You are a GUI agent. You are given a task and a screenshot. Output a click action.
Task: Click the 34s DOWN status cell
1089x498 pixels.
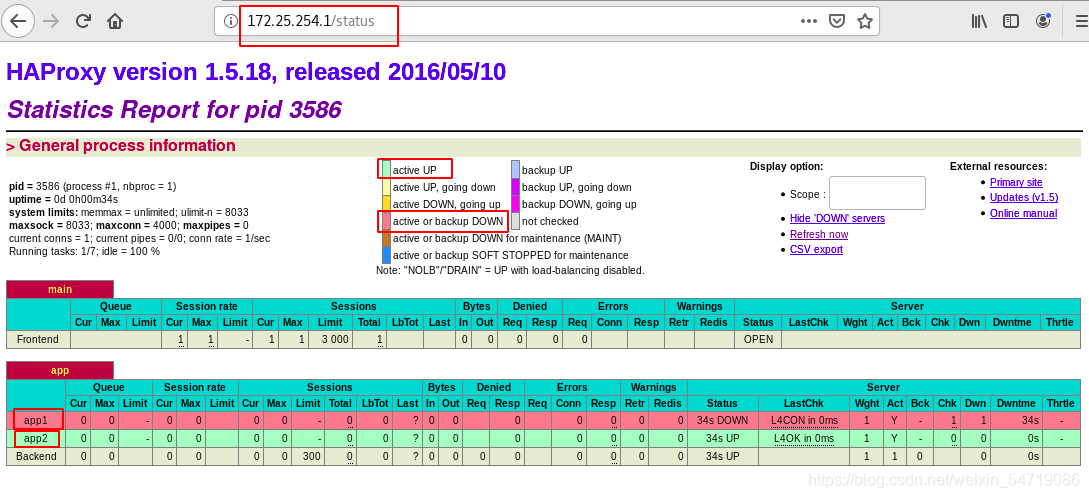[x=722, y=420]
